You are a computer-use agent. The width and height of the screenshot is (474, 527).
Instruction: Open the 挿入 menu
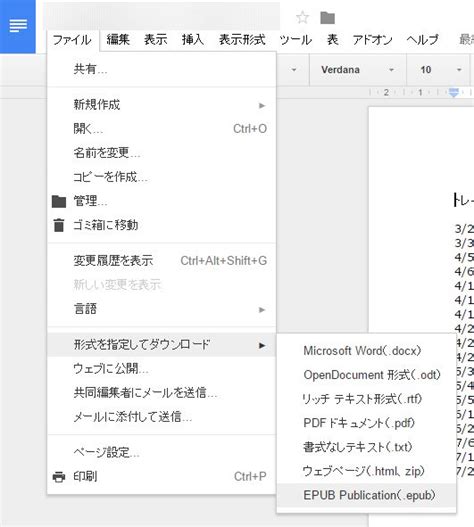[x=193, y=40]
